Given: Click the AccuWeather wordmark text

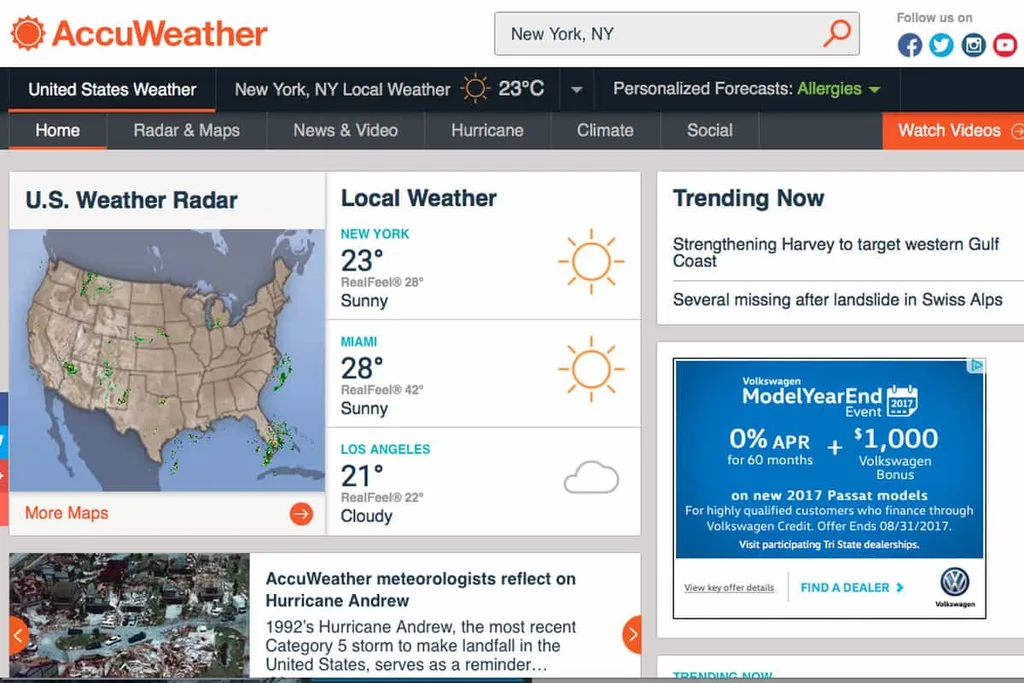Looking at the screenshot, I should click(159, 33).
